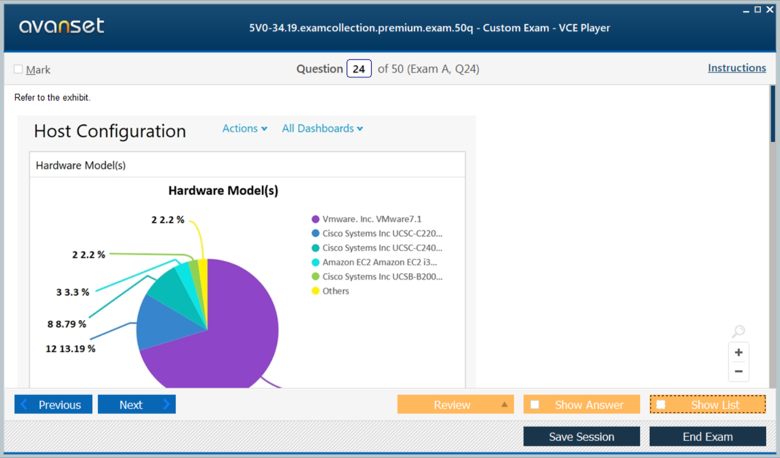Click End Exam

click(x=707, y=436)
